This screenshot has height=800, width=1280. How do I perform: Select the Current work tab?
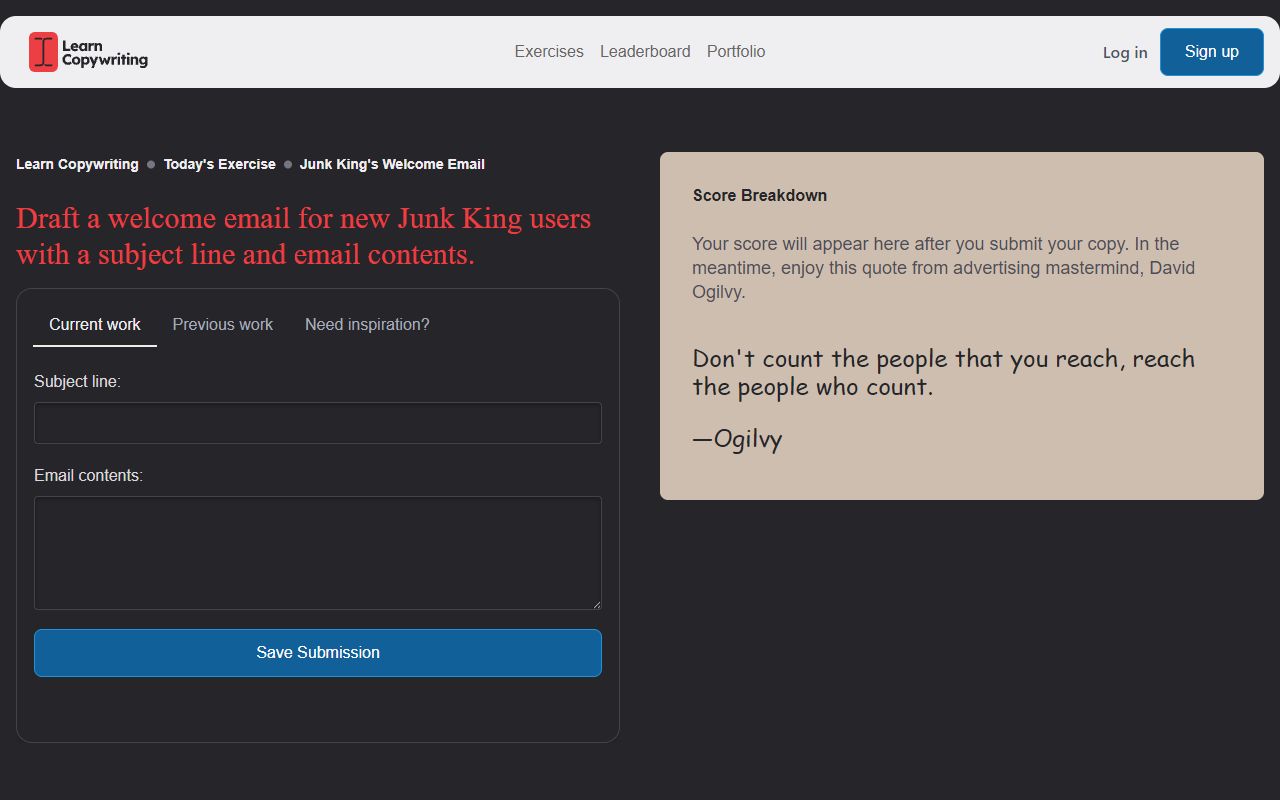(x=95, y=324)
